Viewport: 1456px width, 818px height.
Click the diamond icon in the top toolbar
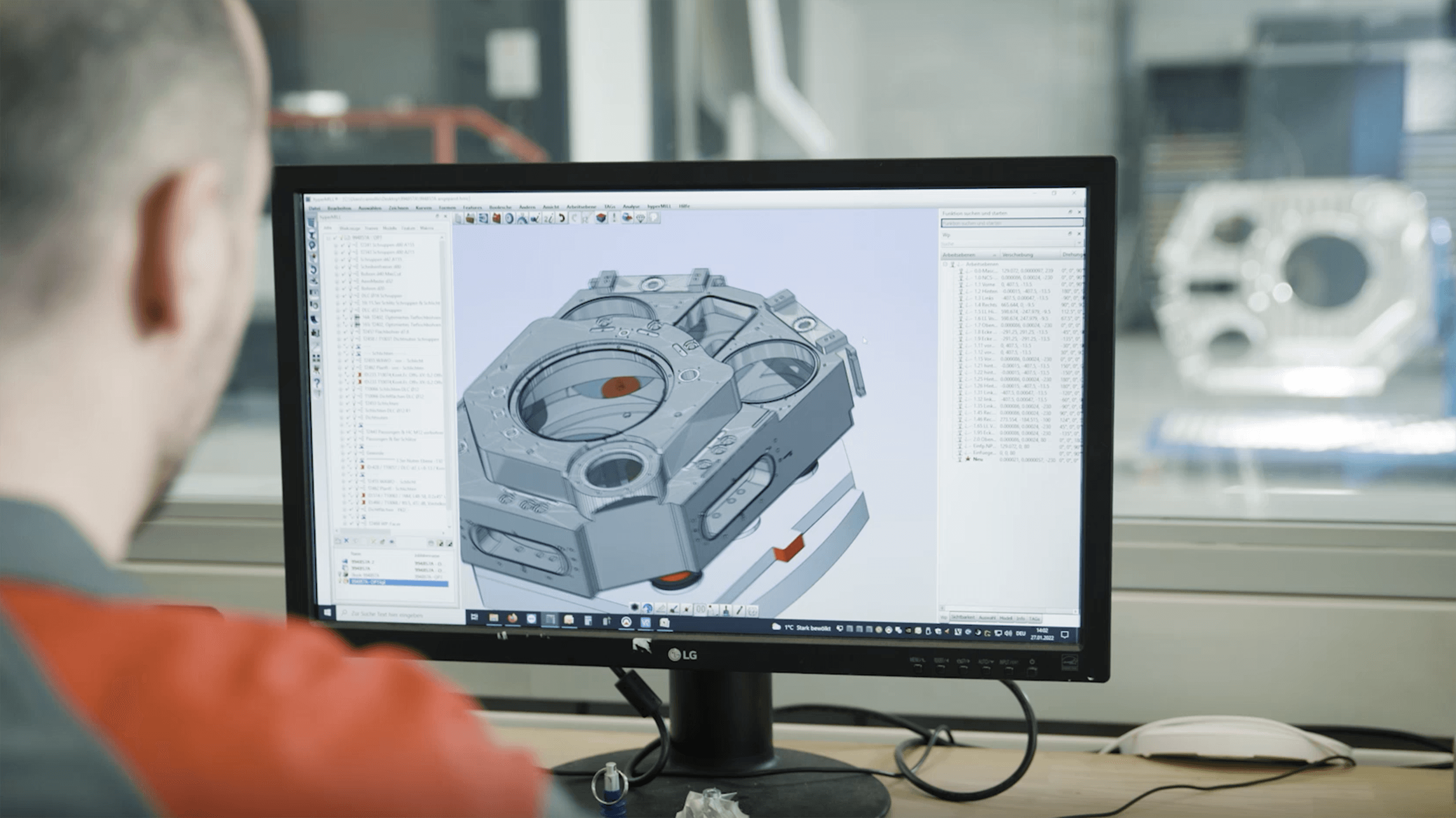[x=641, y=218]
